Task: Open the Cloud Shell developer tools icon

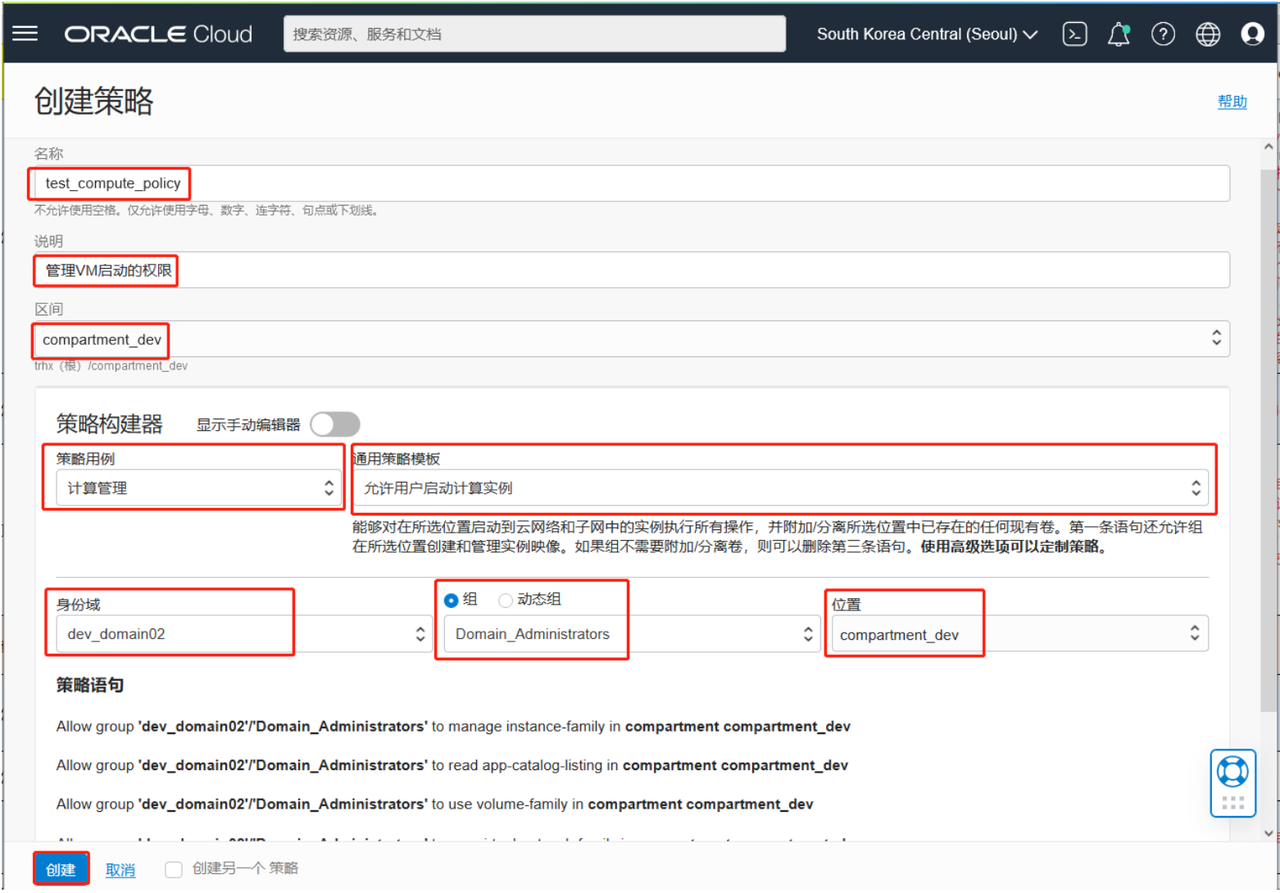Action: coord(1075,34)
